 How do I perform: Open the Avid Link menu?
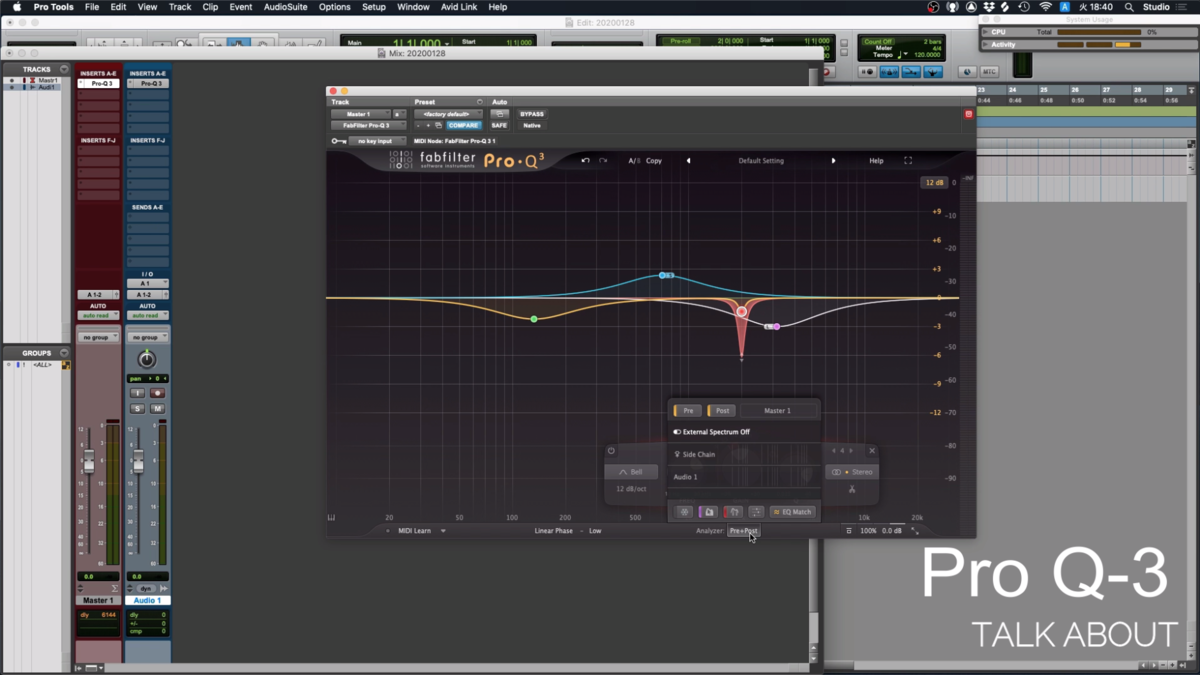pos(459,7)
